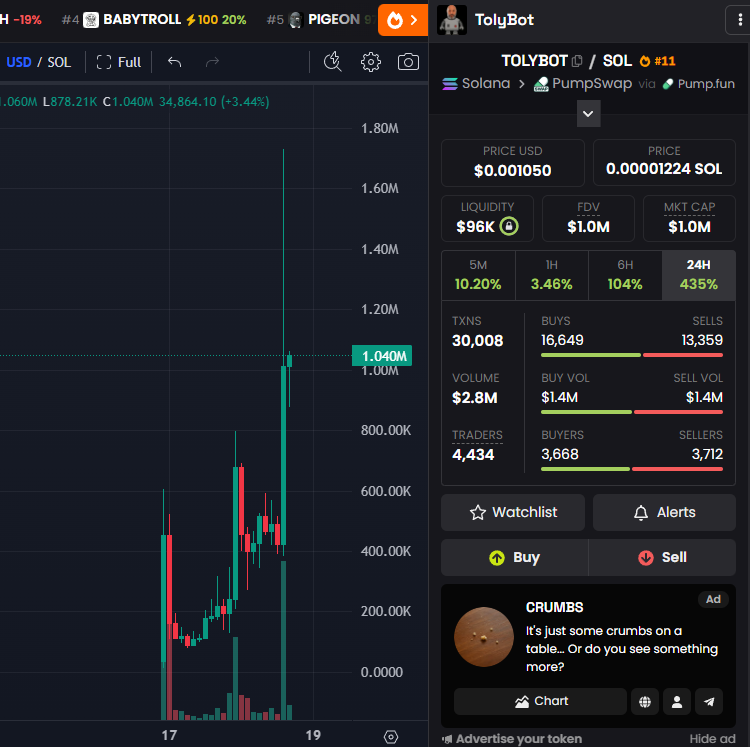Open the three-dot options menu beside TolyBot
750x747 pixels.
tap(740, 20)
